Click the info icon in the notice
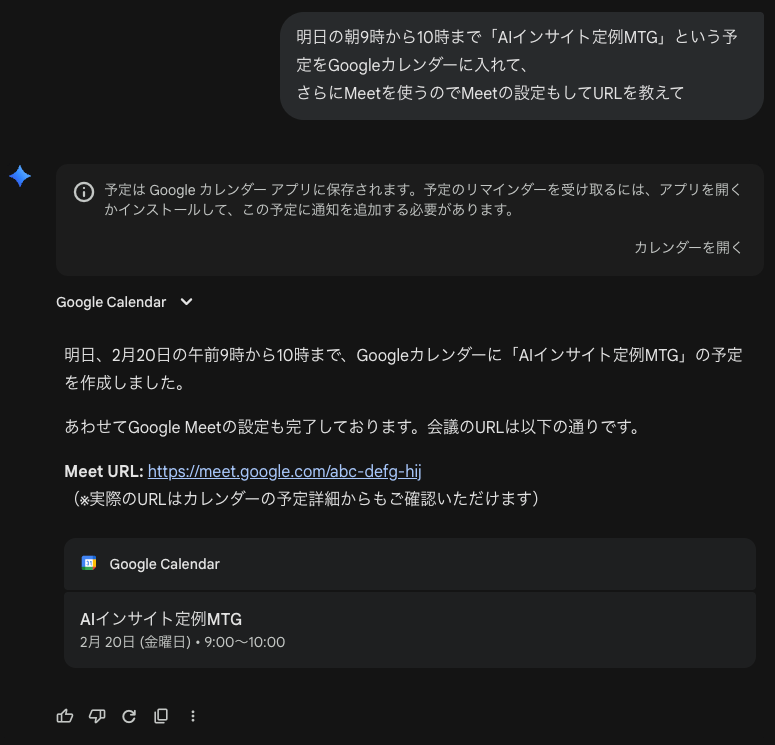 (x=85, y=192)
